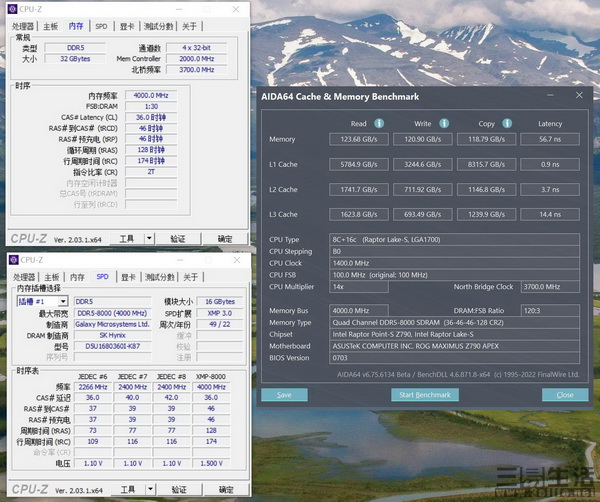Click 验证 button in bottom CPU-Z window
The width and height of the screenshot is (600, 502).
point(179,489)
